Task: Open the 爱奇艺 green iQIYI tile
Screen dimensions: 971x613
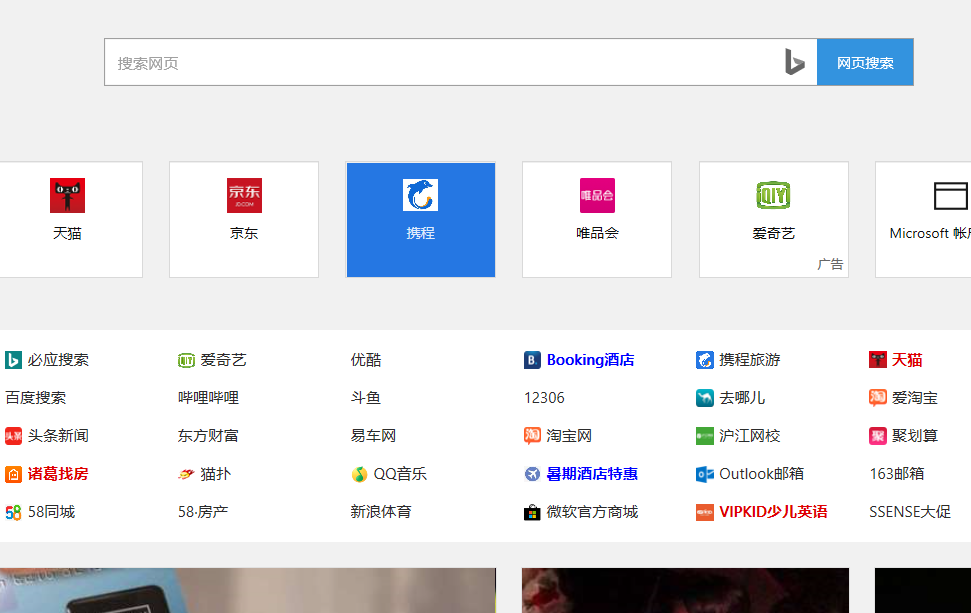Action: coord(773,220)
